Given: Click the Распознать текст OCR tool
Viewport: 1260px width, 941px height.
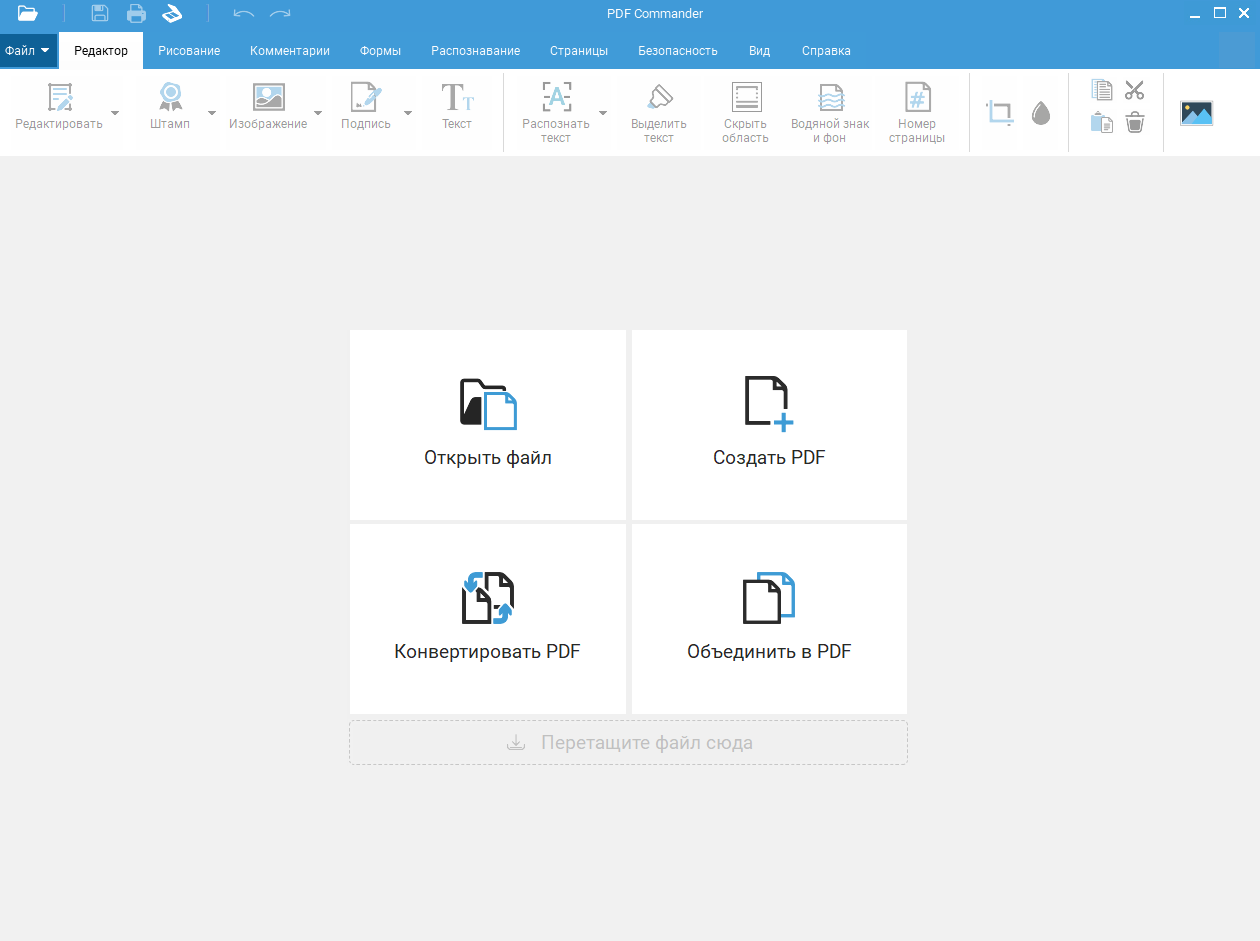Looking at the screenshot, I should (x=556, y=113).
